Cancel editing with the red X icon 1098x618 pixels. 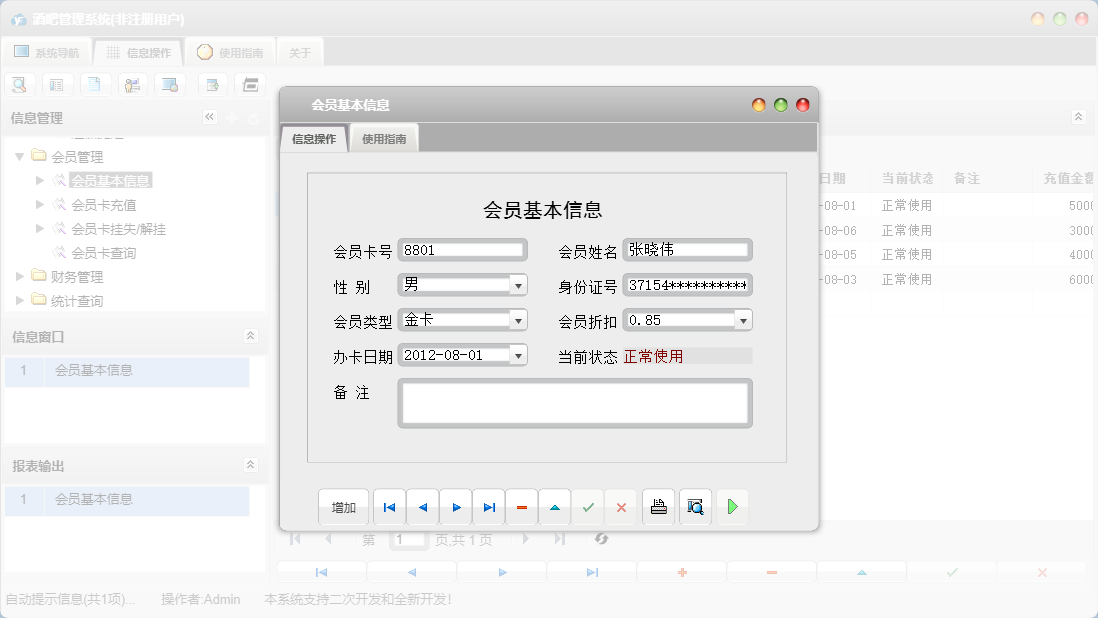coord(620,507)
